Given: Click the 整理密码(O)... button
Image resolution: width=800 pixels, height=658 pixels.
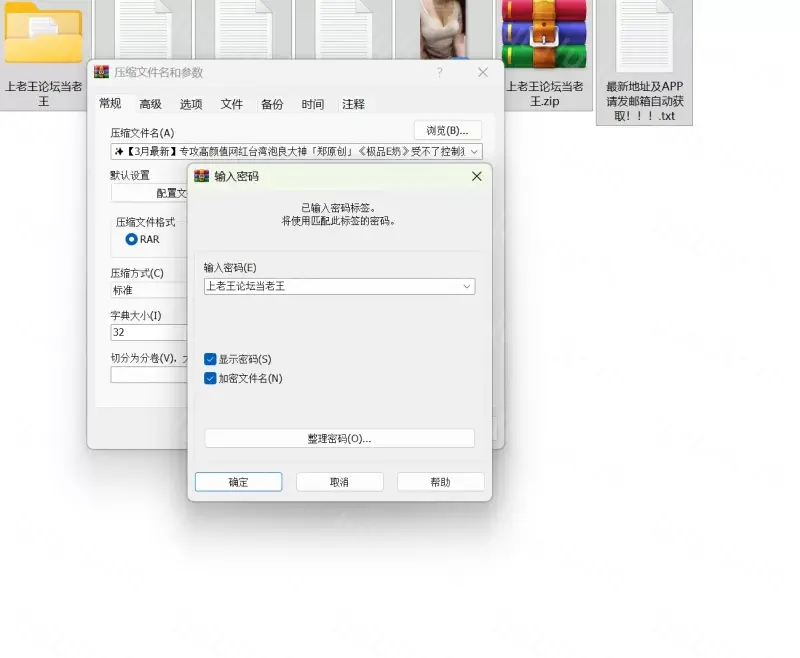Looking at the screenshot, I should pos(339,438).
